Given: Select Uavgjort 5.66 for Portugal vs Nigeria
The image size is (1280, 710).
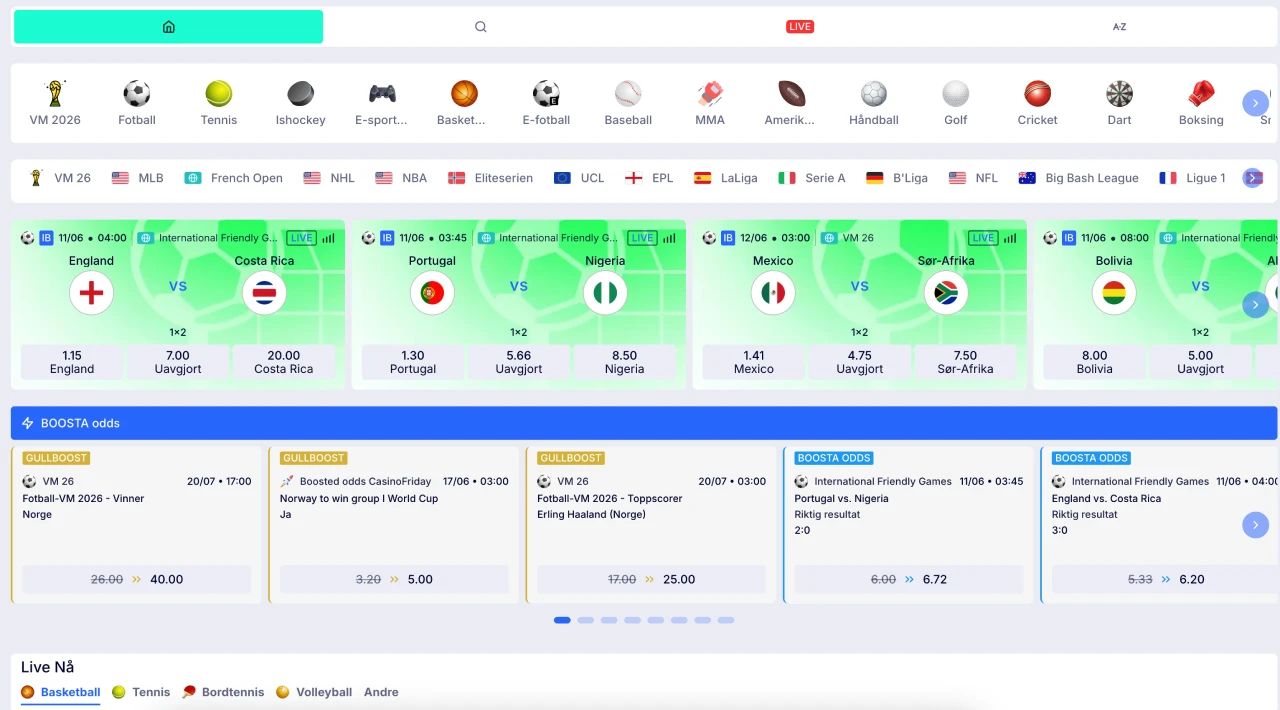Looking at the screenshot, I should [x=519, y=362].
